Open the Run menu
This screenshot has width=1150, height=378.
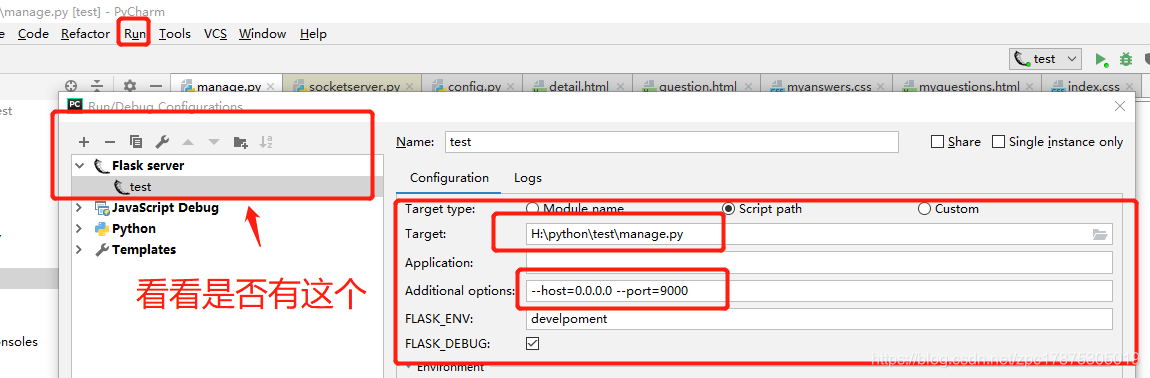pyautogui.click(x=135, y=34)
